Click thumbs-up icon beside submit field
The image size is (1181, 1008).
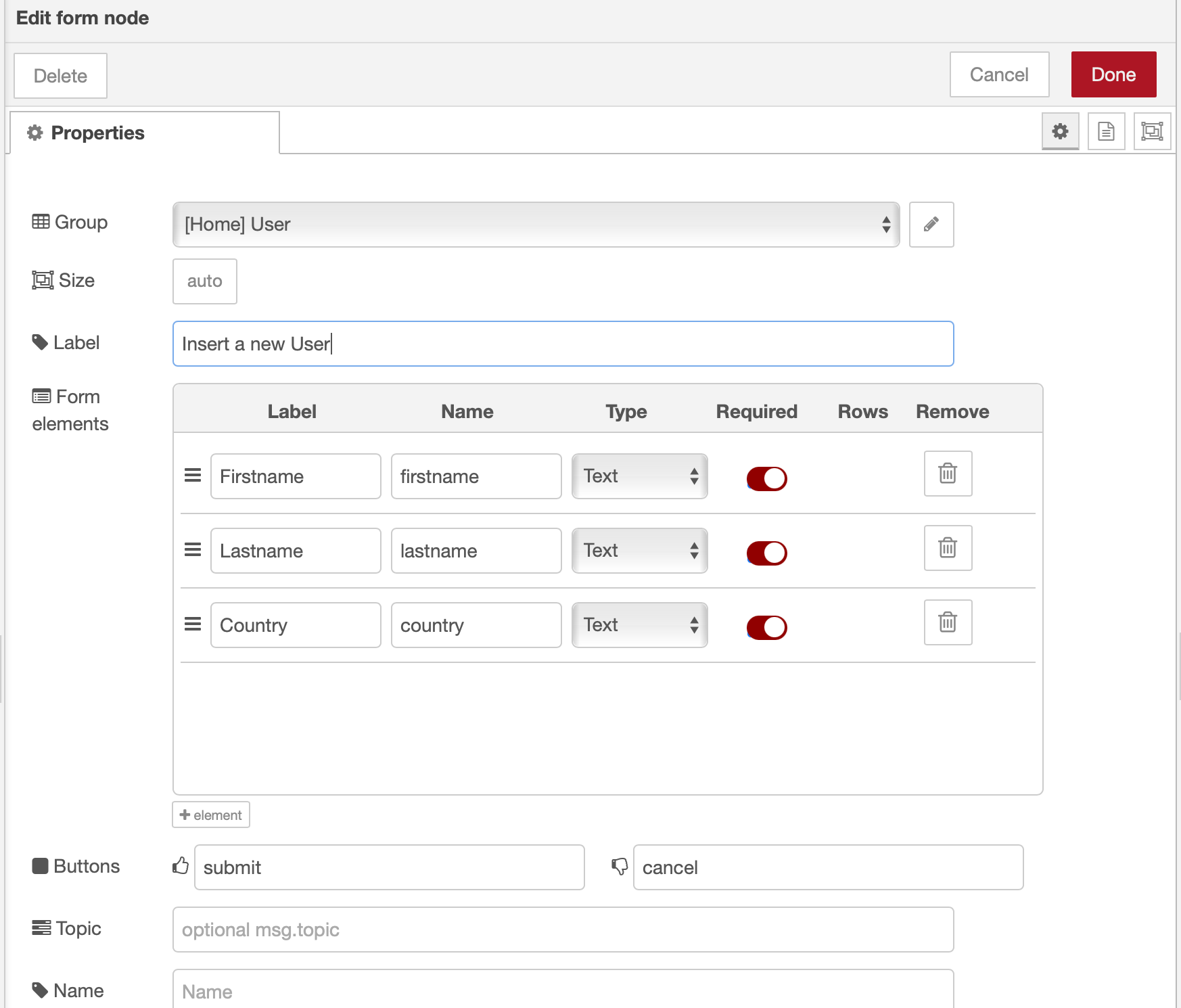(x=181, y=866)
